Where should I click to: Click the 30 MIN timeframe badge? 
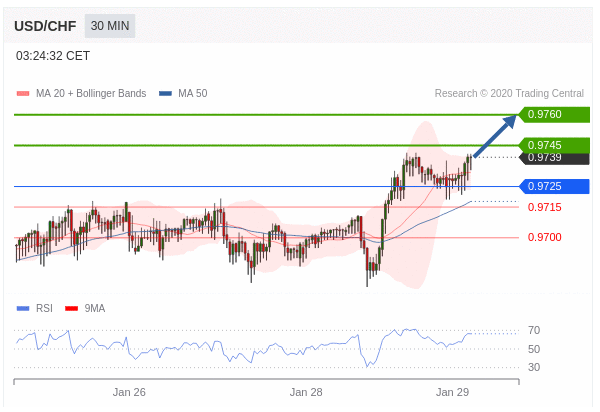(110, 26)
